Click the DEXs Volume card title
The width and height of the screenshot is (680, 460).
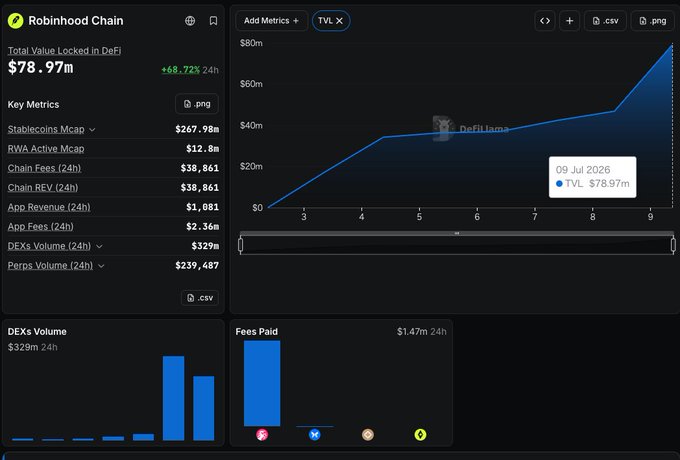point(37,332)
